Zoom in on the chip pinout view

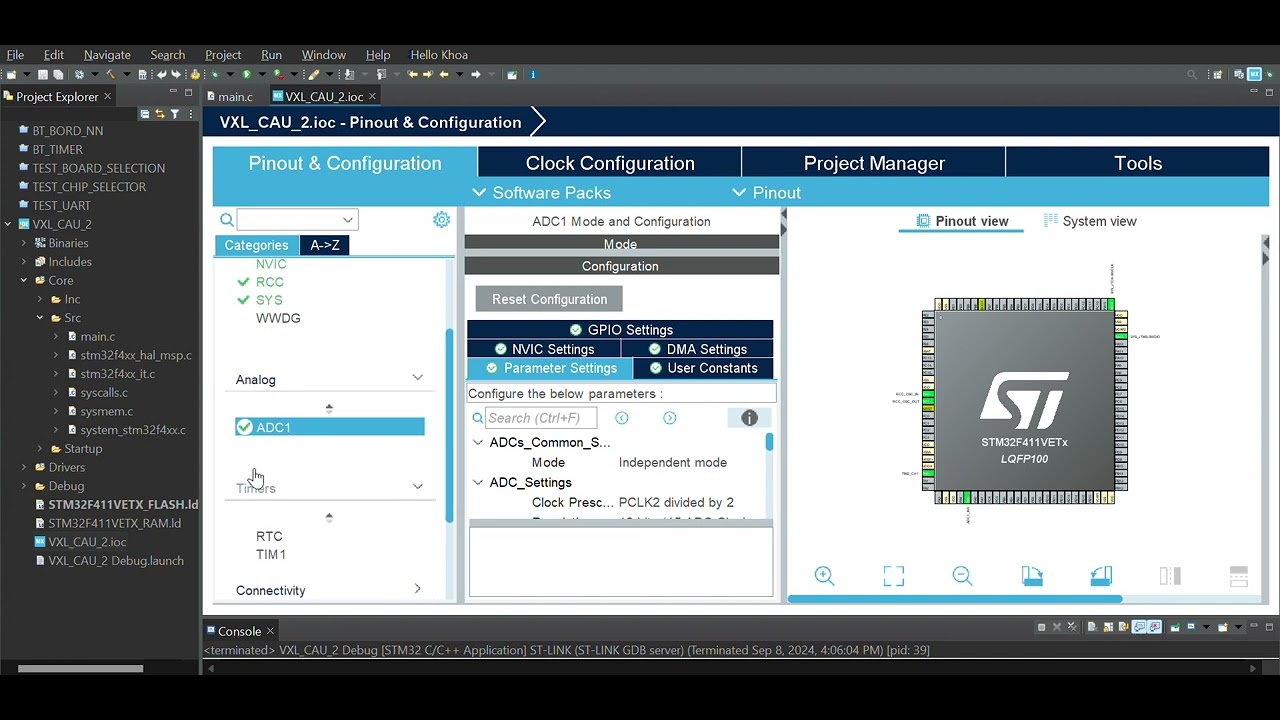824,575
